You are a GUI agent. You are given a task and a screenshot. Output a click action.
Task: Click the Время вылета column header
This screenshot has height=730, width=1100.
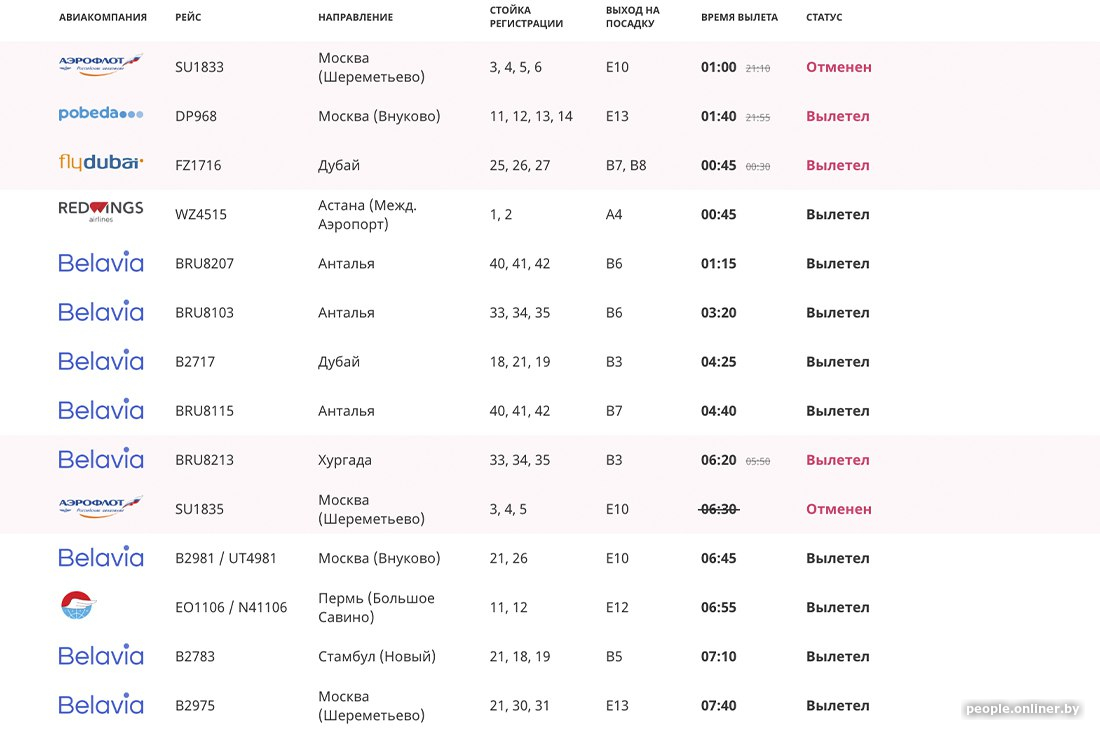[x=739, y=18]
